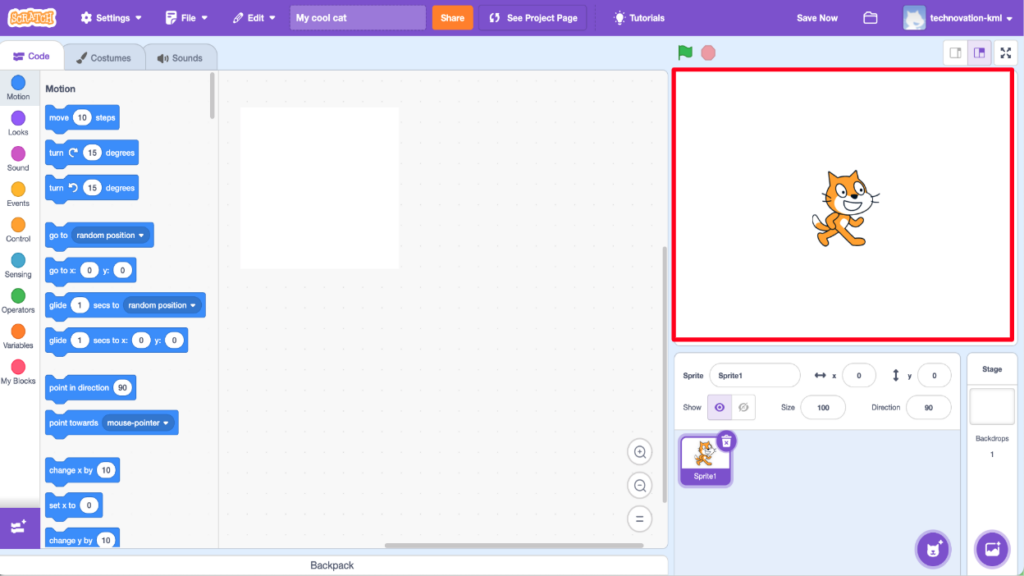Image resolution: width=1024 pixels, height=576 pixels.
Task: Expand glide block random position dropdown
Action: (162, 305)
